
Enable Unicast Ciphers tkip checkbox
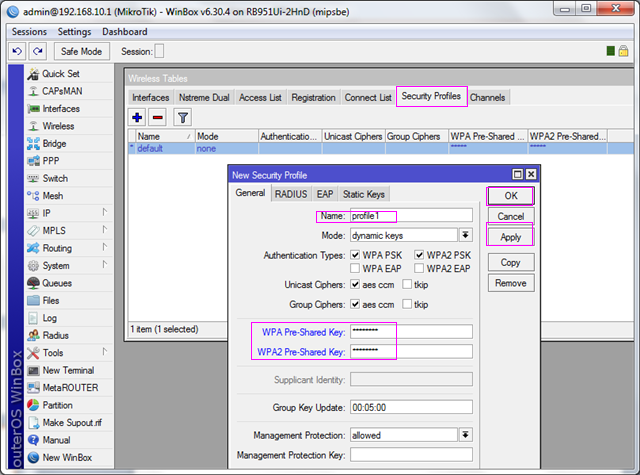407,284
